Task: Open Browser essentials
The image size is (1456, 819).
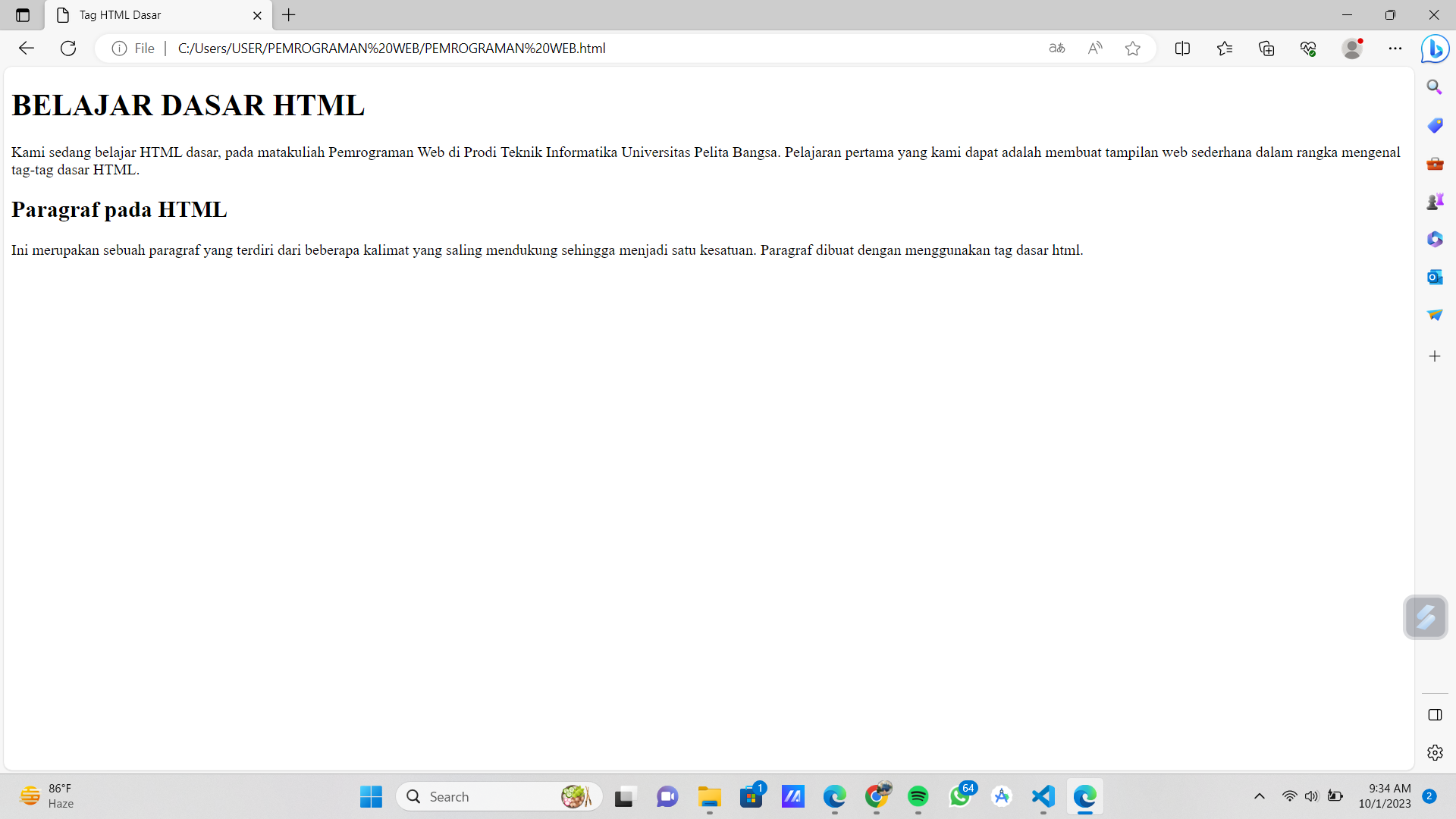Action: (1308, 48)
